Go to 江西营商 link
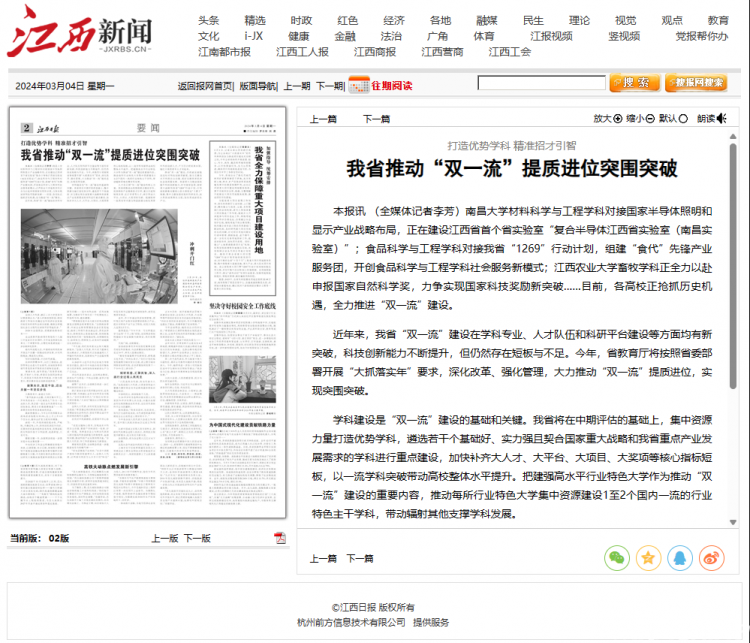The height and width of the screenshot is (643, 750). click(x=442, y=52)
